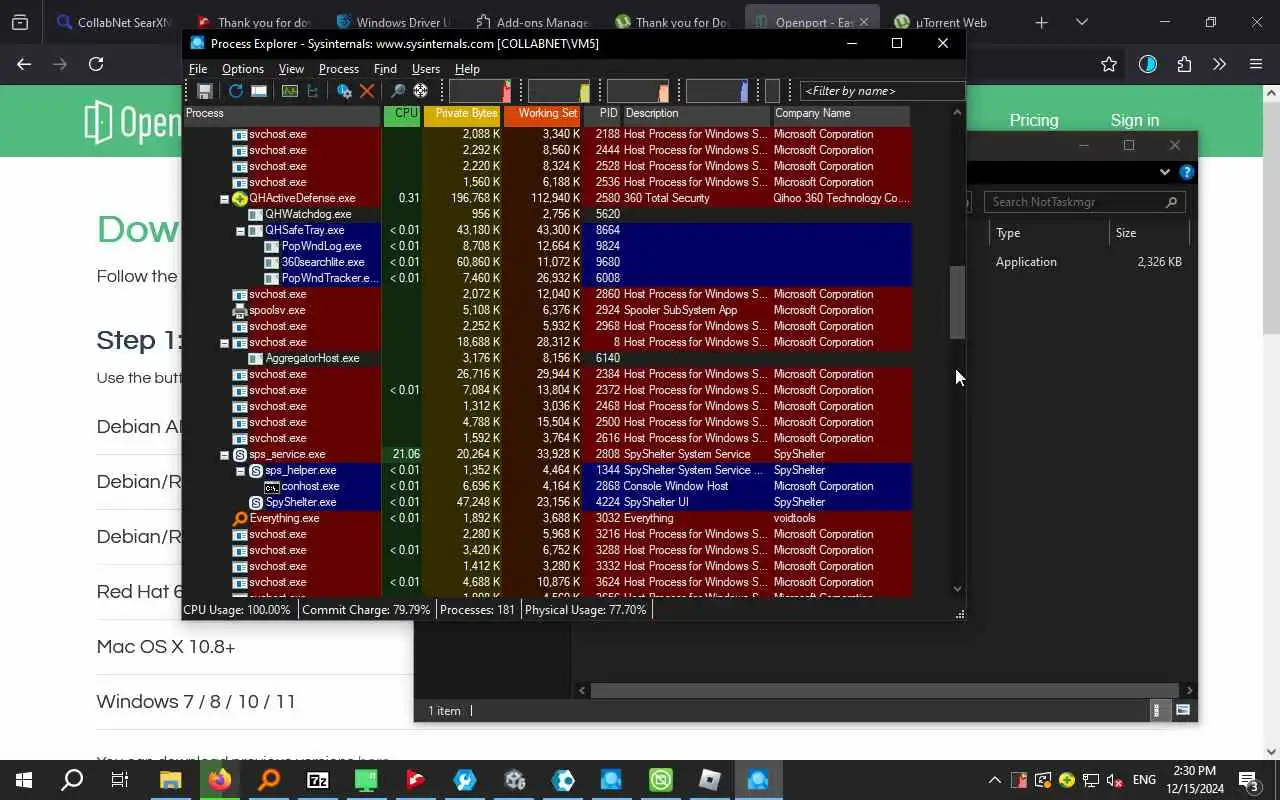Click the Roblox taskbar icon
1280x800 pixels.
click(x=710, y=780)
